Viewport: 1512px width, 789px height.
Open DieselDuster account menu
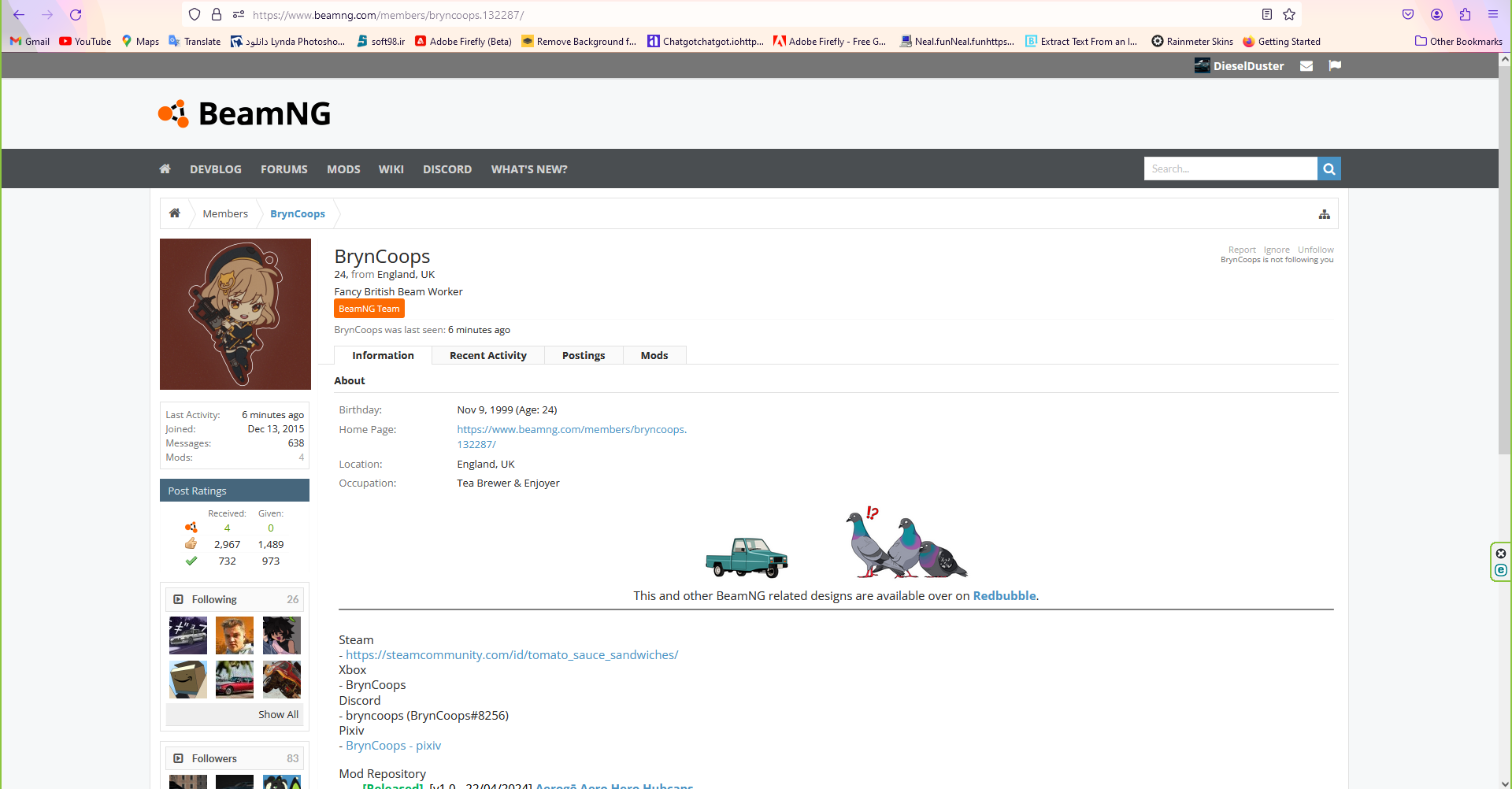1240,66
